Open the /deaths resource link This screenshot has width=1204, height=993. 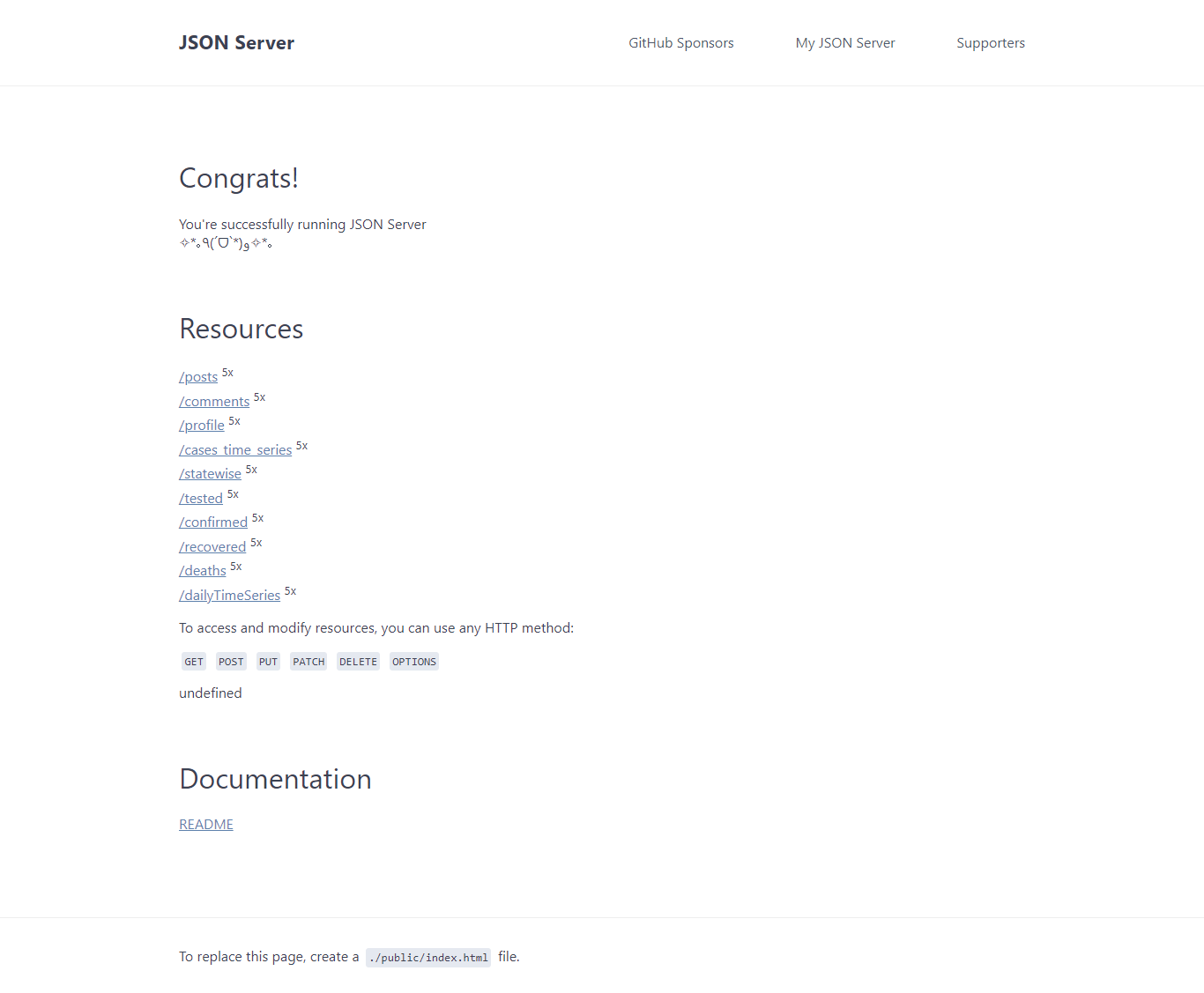203,571
